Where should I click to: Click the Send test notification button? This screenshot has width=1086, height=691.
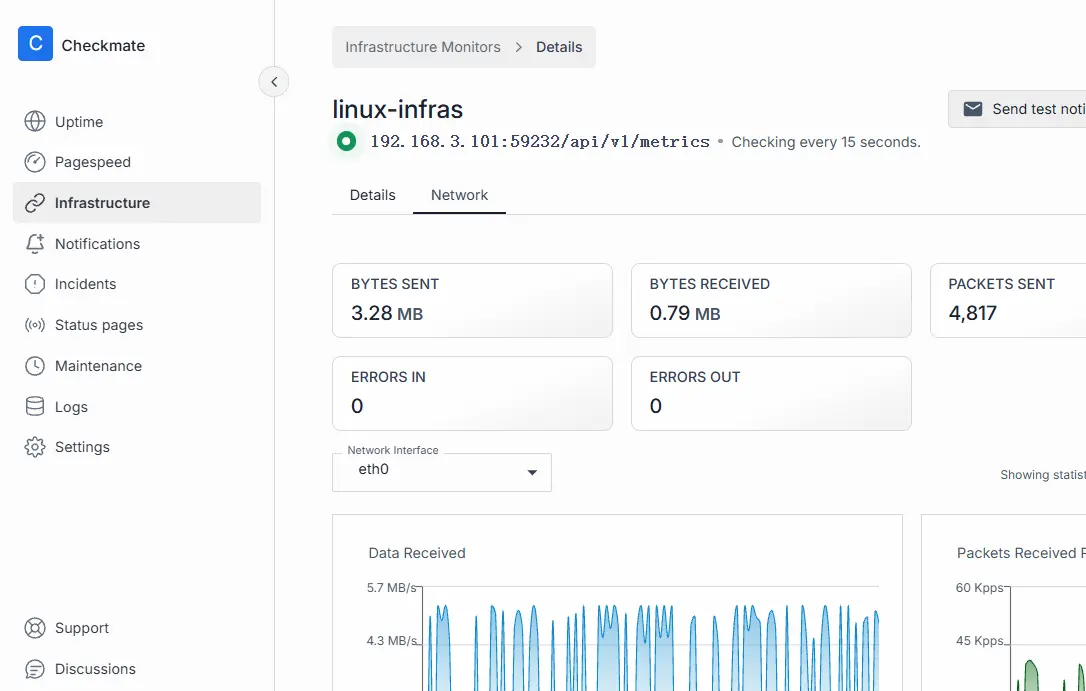point(1020,109)
